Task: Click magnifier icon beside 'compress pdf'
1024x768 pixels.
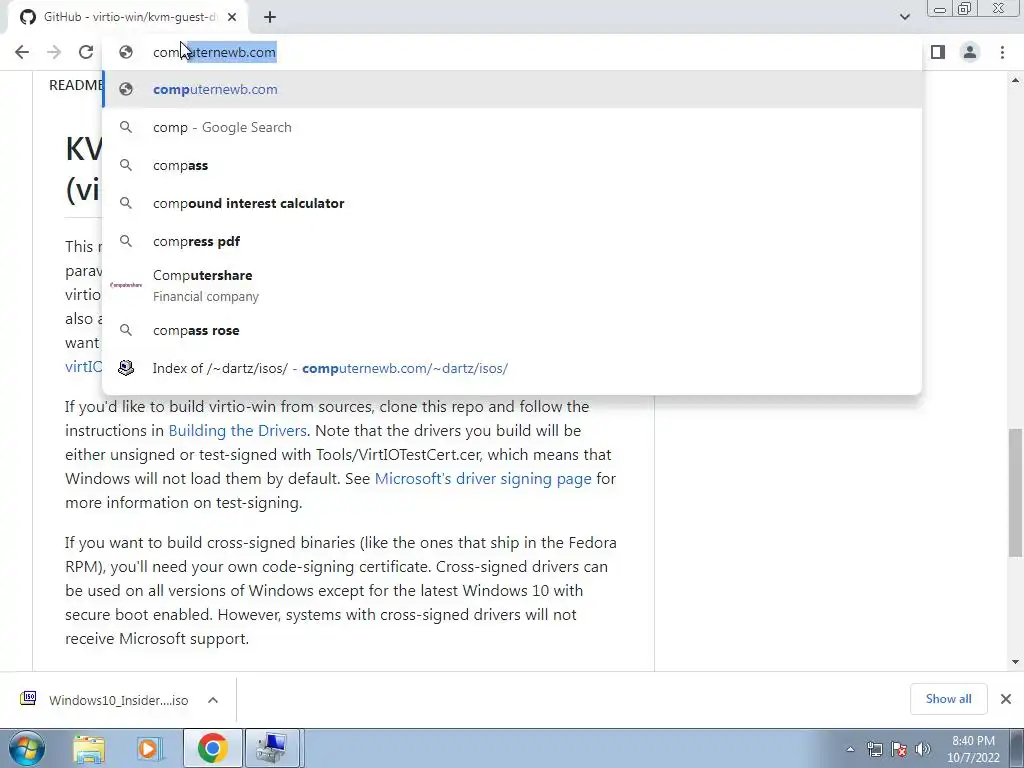Action: coord(126,241)
